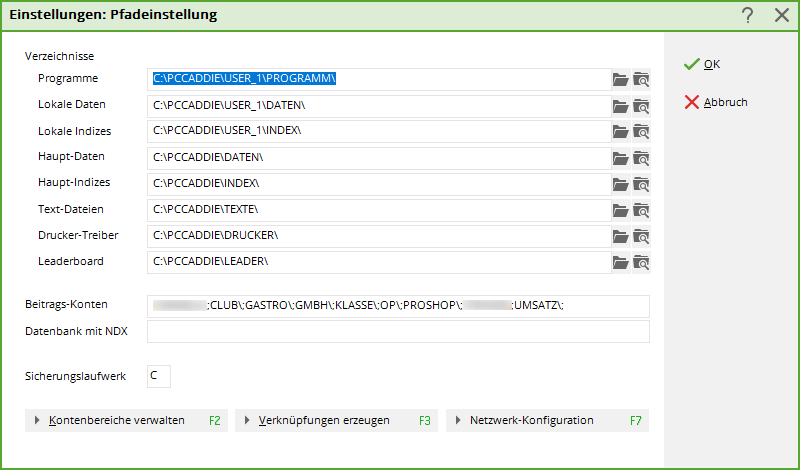Click the Text-Dateien label

[71, 209]
